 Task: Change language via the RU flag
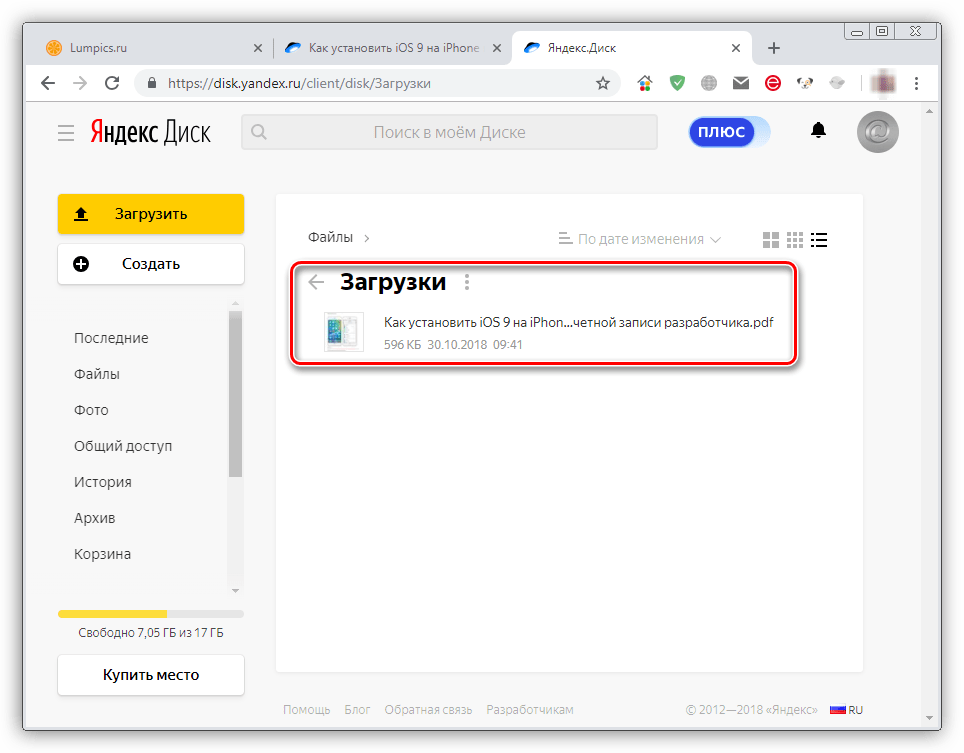tap(847, 710)
